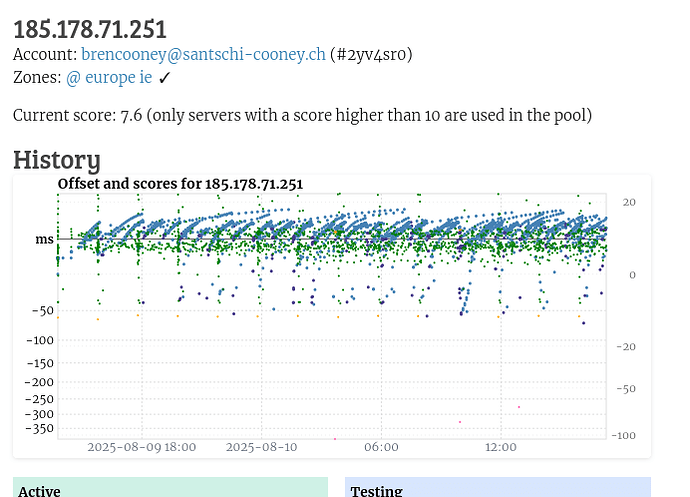Click the History heading
Viewport: 690px width, 497px height.
57,160
